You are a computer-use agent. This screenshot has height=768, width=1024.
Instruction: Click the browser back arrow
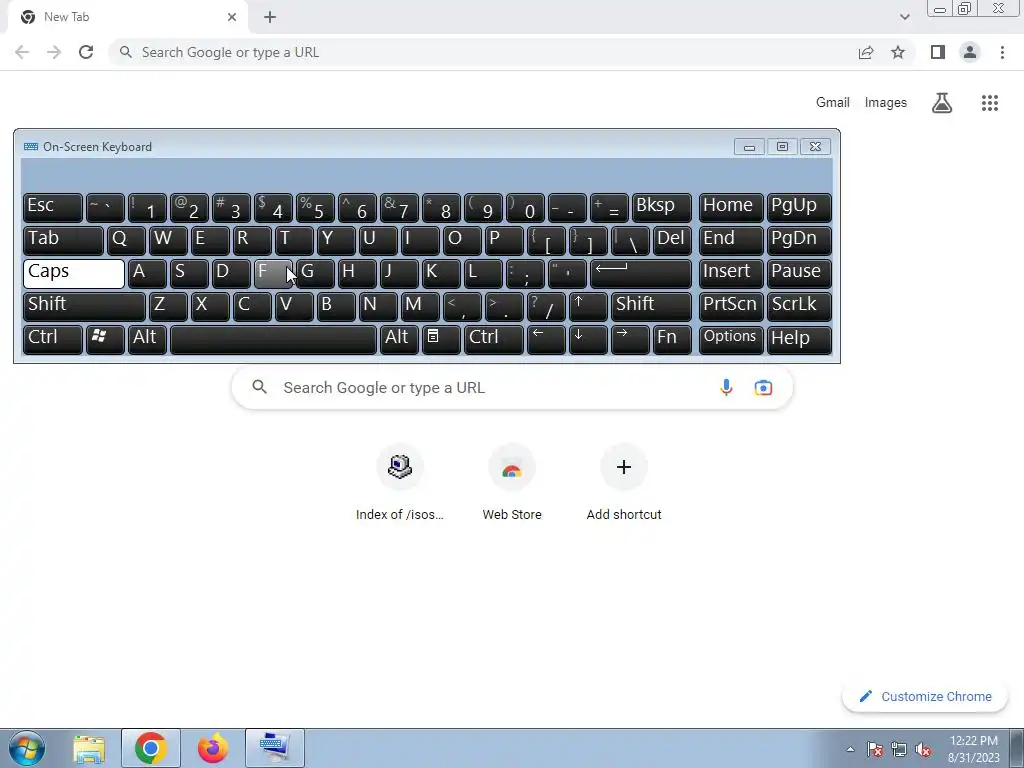coord(22,52)
